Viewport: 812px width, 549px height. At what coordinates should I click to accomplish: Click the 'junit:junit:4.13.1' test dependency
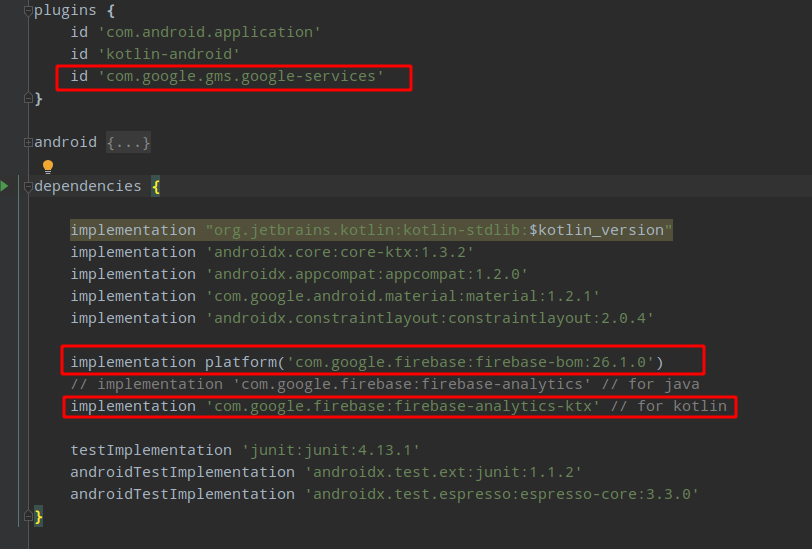point(331,450)
